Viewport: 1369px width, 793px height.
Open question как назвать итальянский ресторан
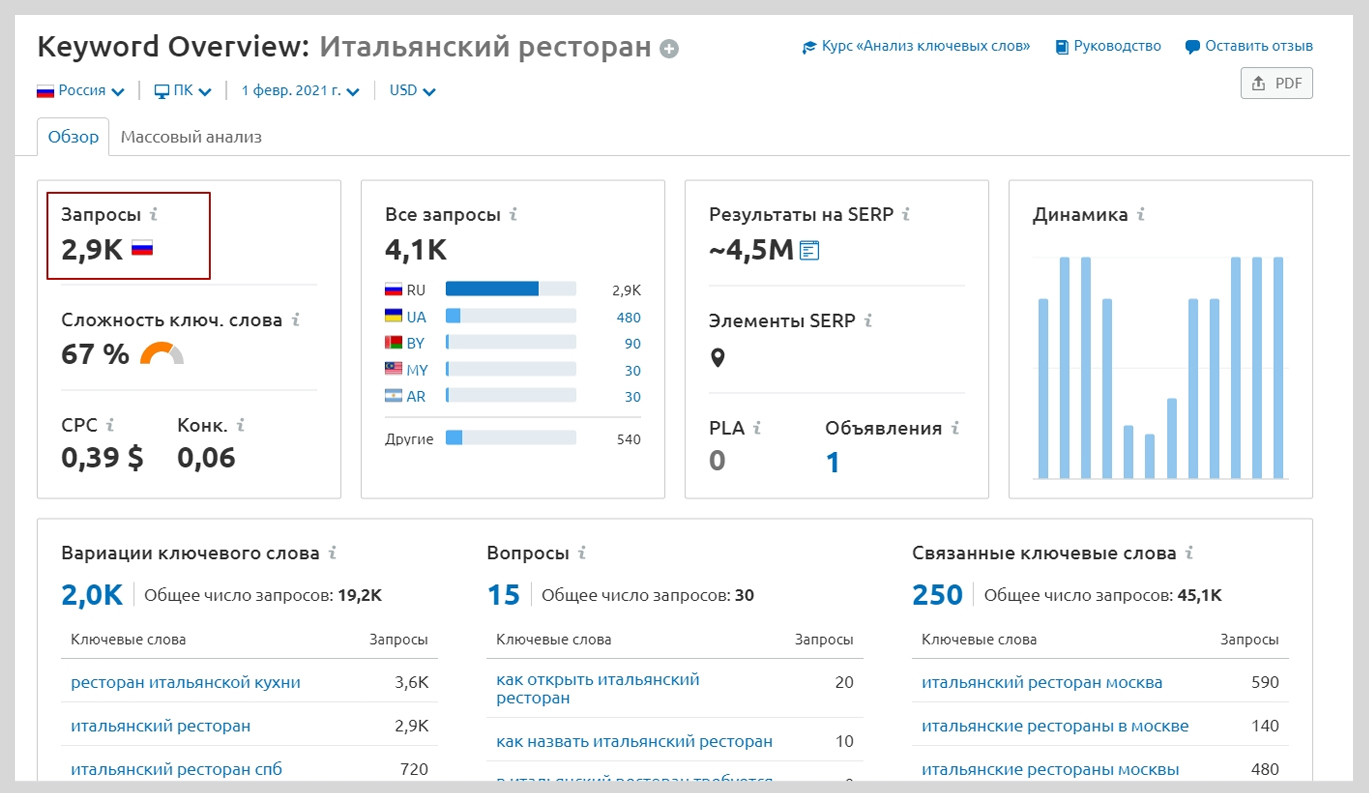pos(635,741)
